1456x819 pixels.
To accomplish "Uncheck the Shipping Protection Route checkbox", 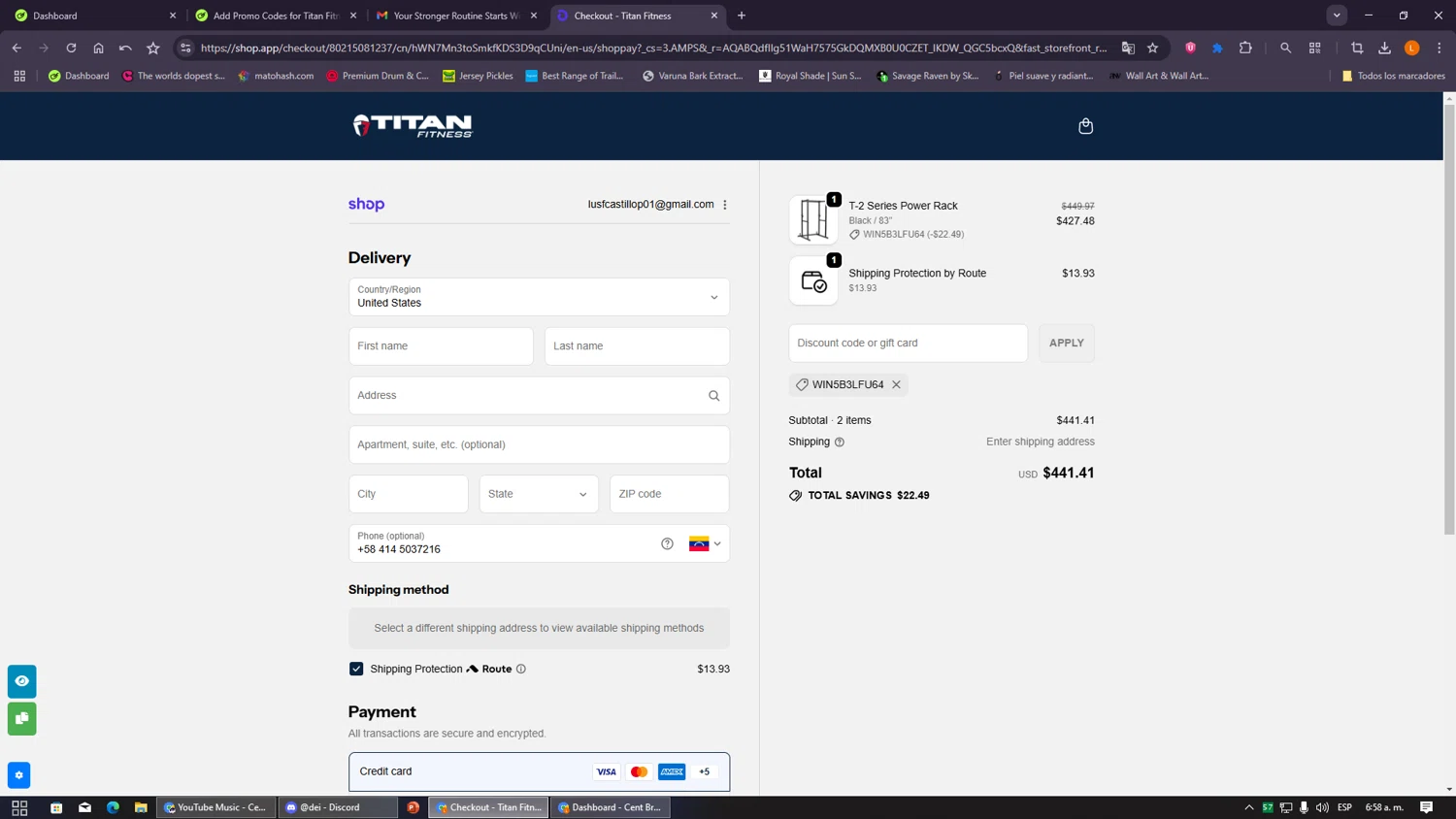I will pyautogui.click(x=356, y=669).
